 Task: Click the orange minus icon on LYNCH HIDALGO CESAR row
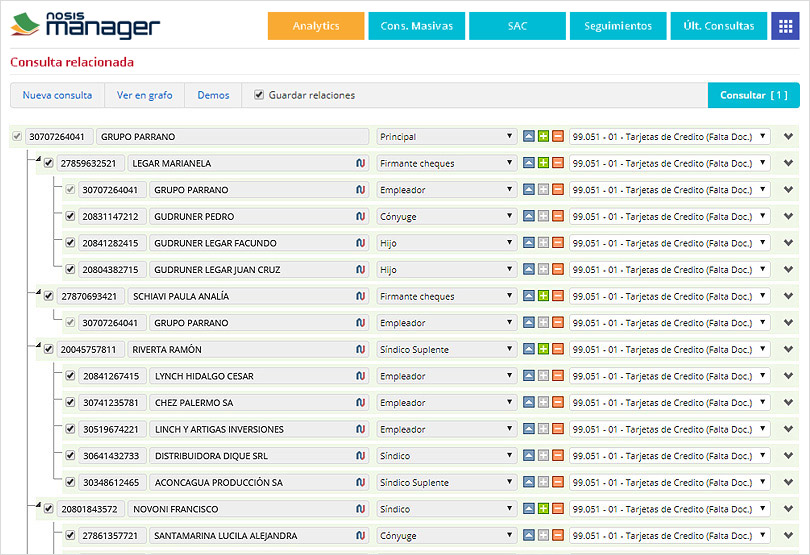(x=558, y=376)
